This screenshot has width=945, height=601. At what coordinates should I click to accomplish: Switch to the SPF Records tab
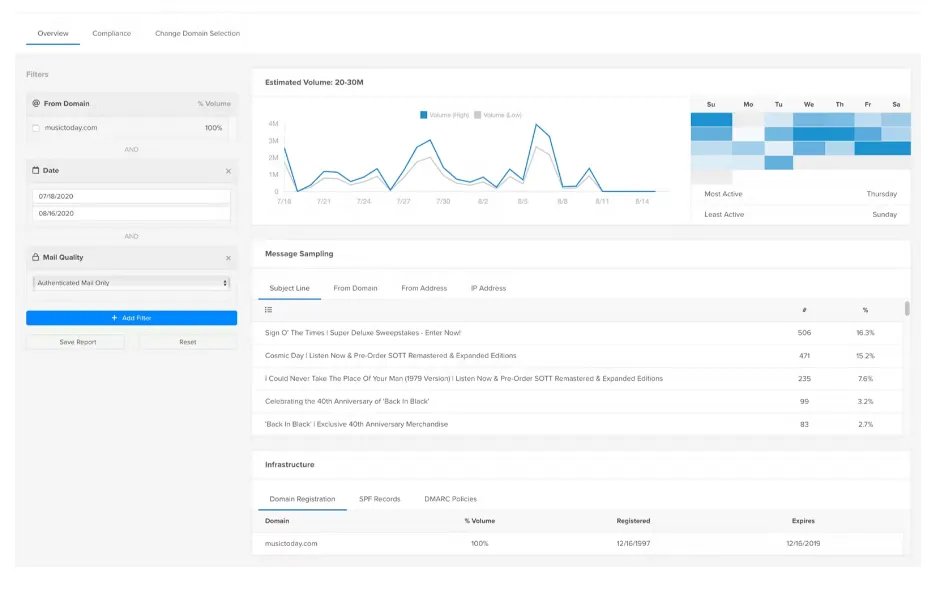tap(380, 499)
